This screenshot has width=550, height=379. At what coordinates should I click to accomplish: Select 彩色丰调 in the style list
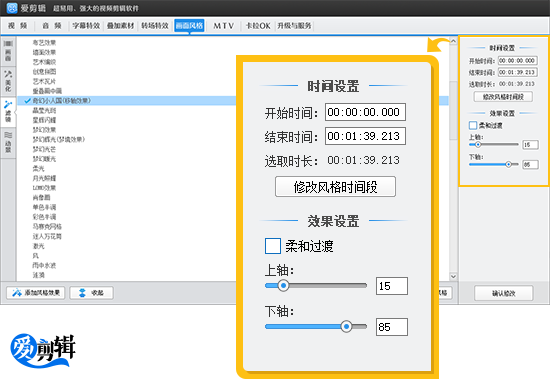(44, 217)
